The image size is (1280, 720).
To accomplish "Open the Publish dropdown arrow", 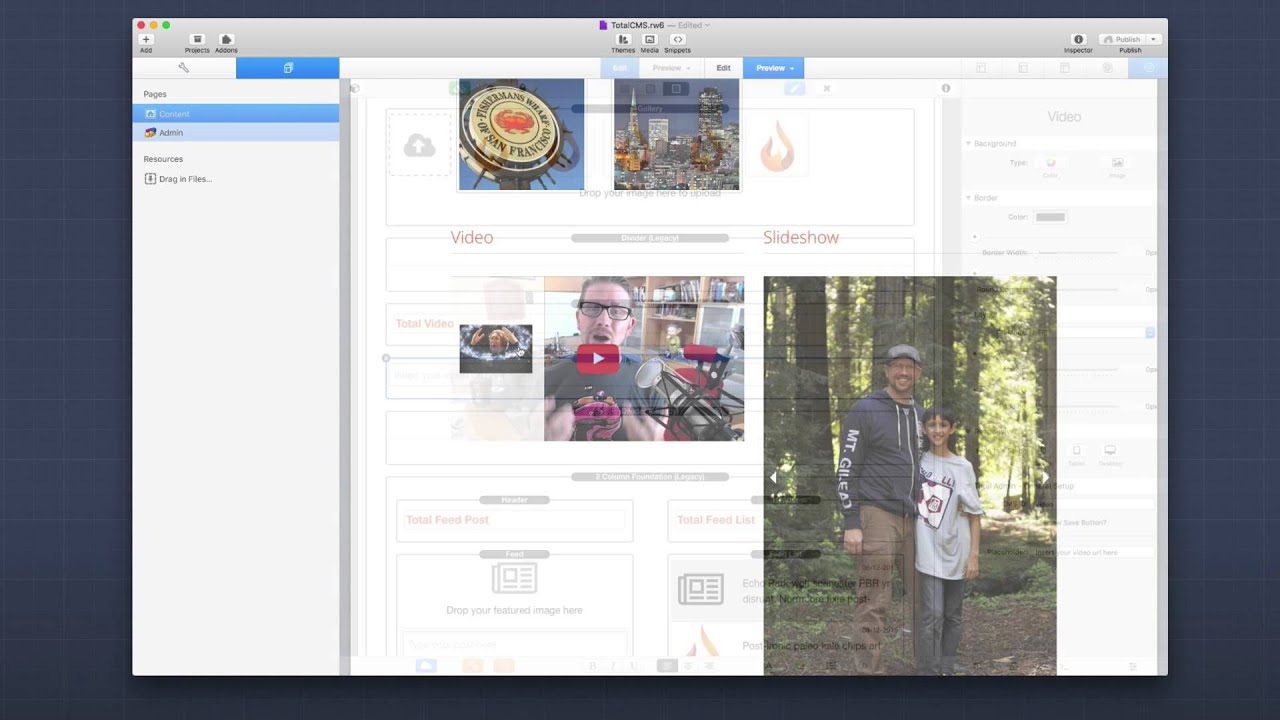I will tap(1153, 39).
